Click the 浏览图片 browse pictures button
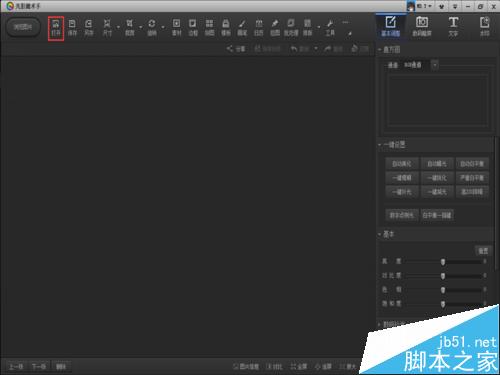This screenshot has height=375, width=500. coord(23,27)
